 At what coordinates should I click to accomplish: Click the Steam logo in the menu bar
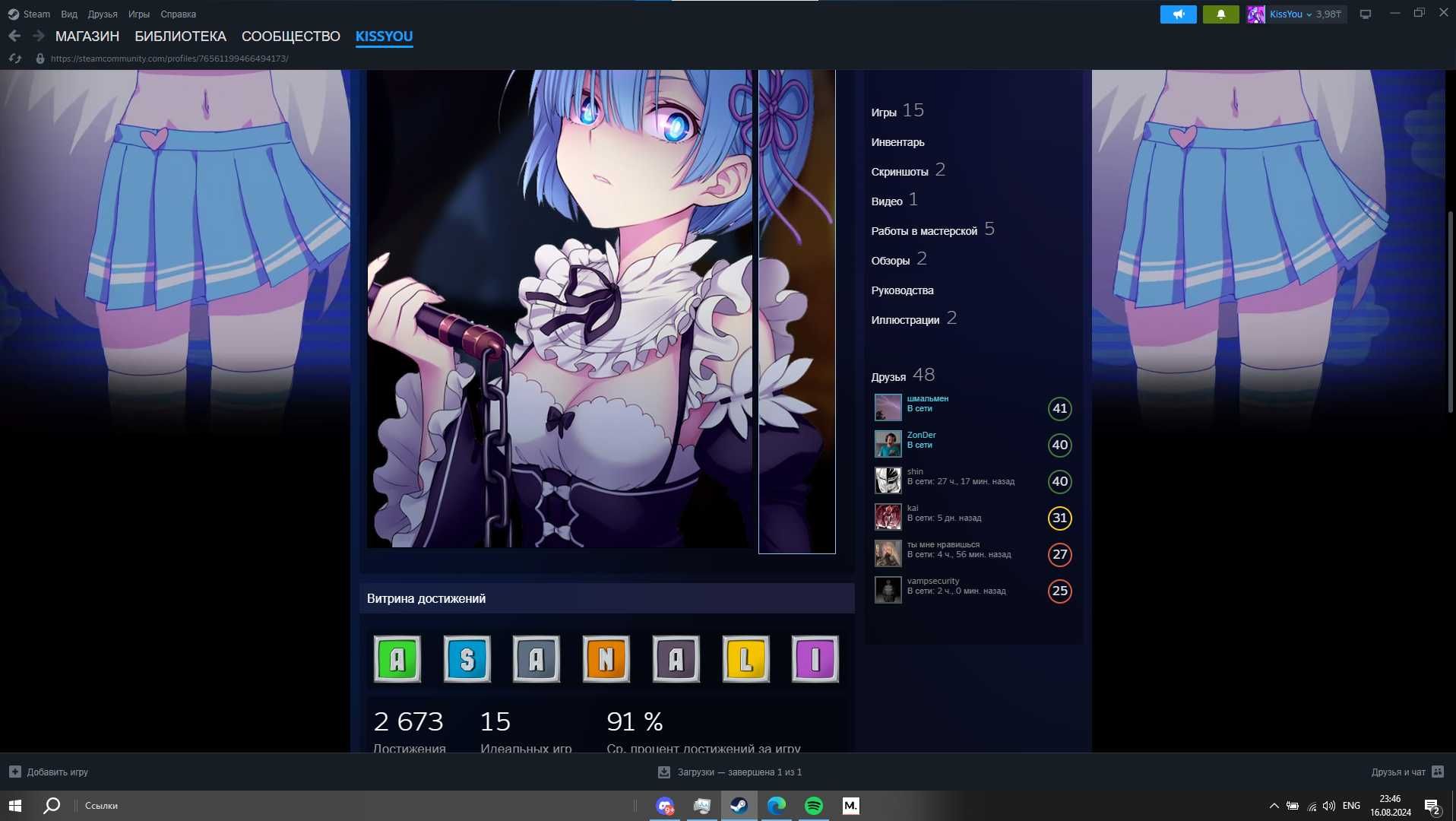(x=13, y=14)
